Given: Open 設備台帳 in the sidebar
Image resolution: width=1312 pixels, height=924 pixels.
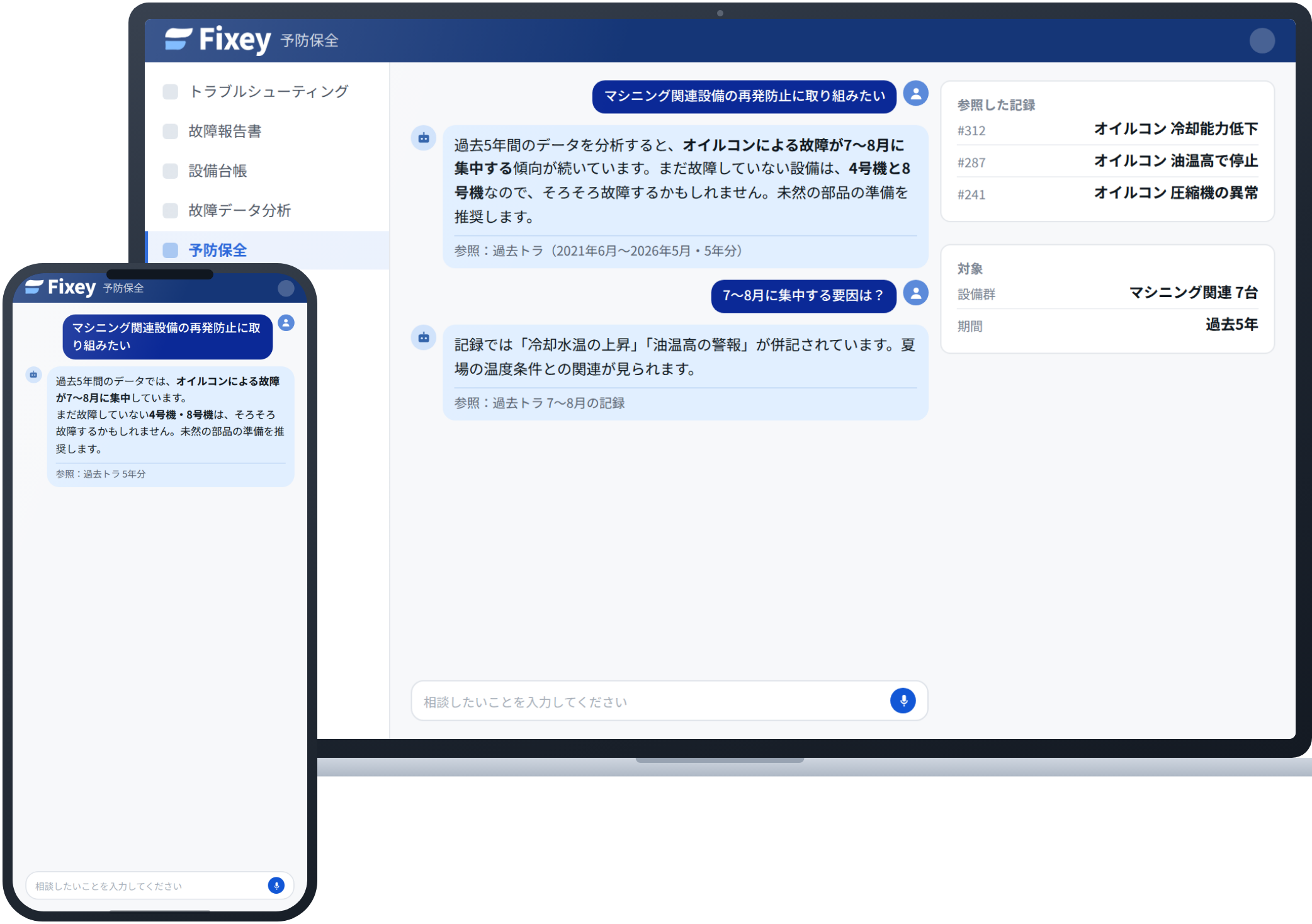Looking at the screenshot, I should tap(268, 171).
